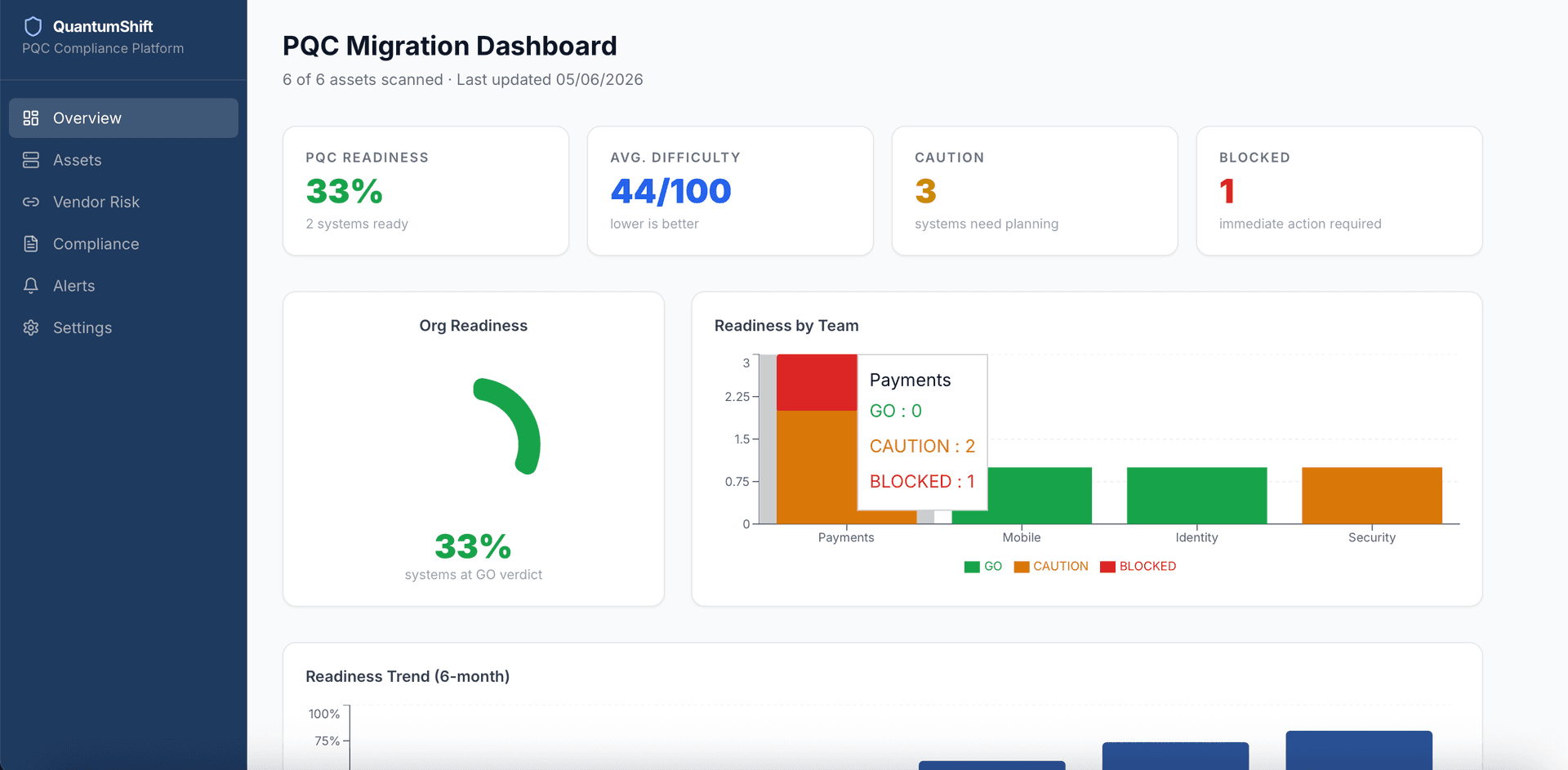Click the Vendor Risk link icon
Viewport: 1568px width, 770px height.
[31, 202]
